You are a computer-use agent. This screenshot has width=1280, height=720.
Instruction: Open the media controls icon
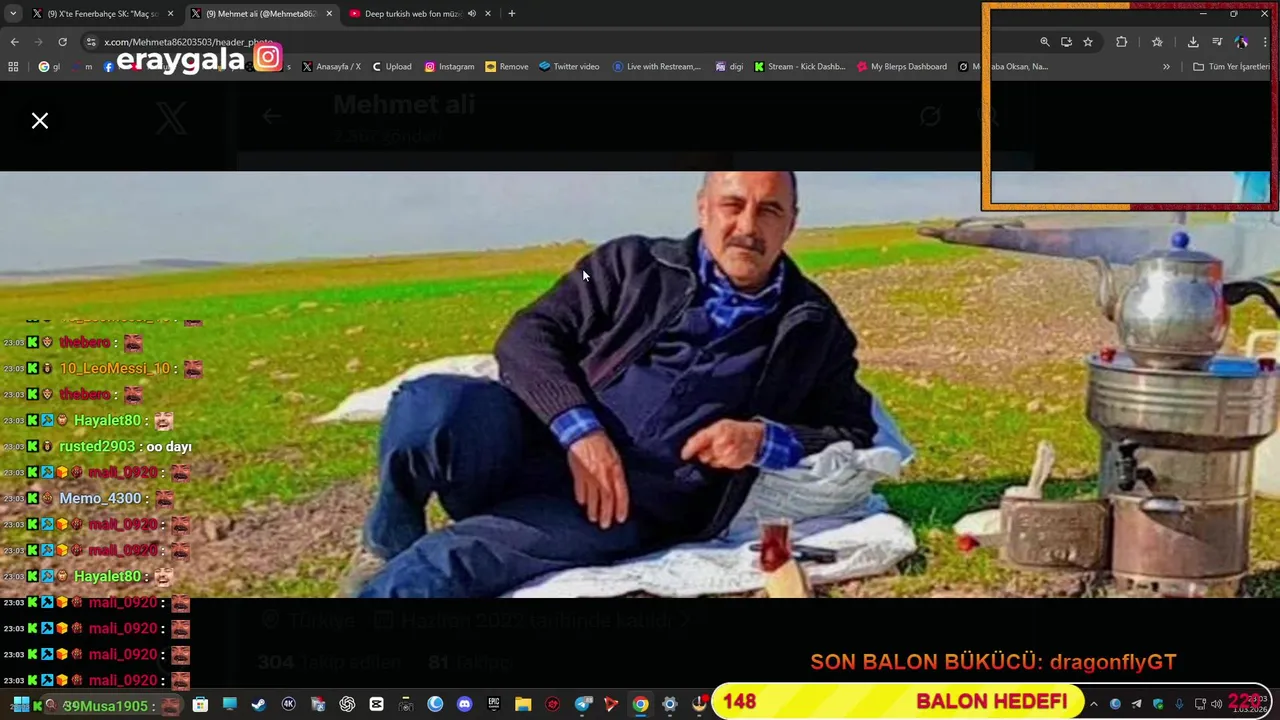coord(1217,42)
